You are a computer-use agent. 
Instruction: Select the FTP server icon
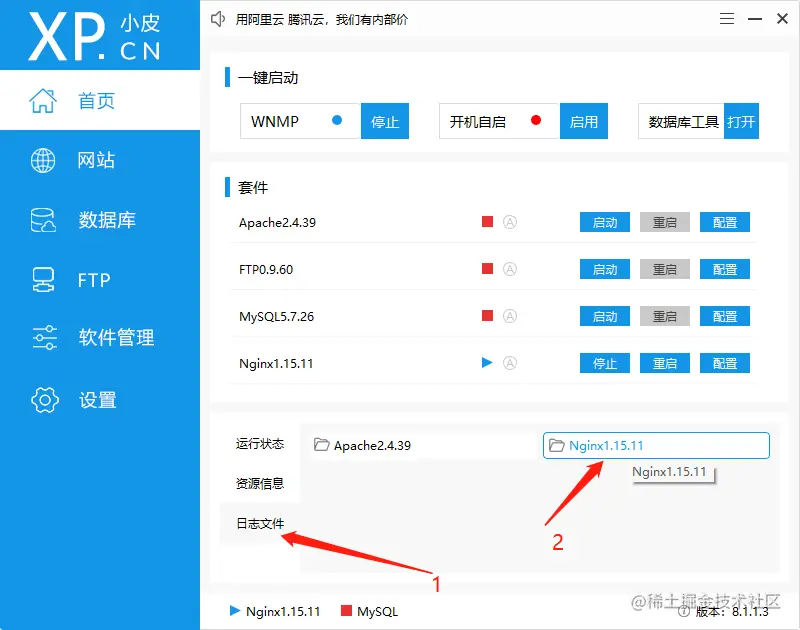(x=43, y=280)
